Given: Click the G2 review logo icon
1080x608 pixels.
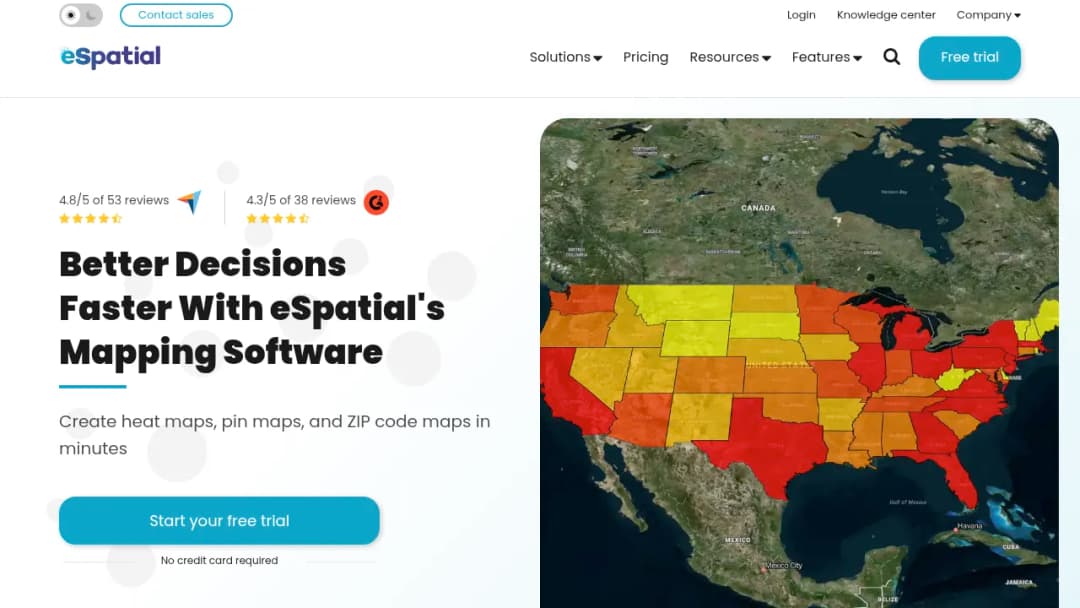Looking at the screenshot, I should pyautogui.click(x=376, y=202).
